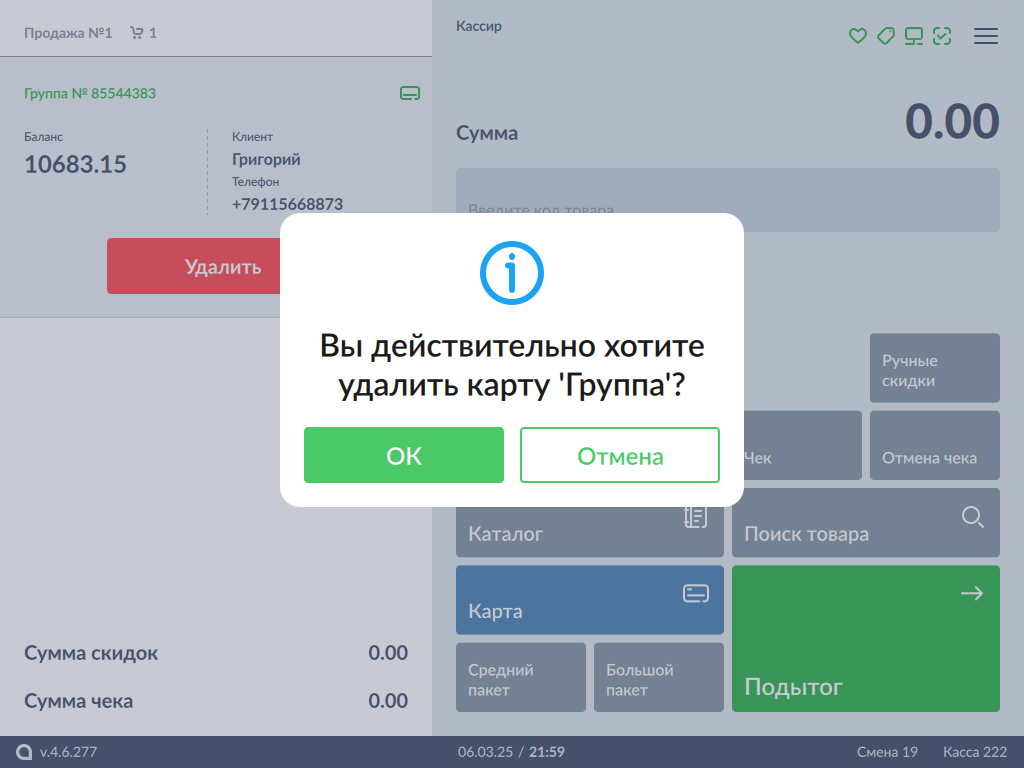The height and width of the screenshot is (768, 1024).
Task: Click the cart icon next to Продажа №1
Action: (x=136, y=33)
